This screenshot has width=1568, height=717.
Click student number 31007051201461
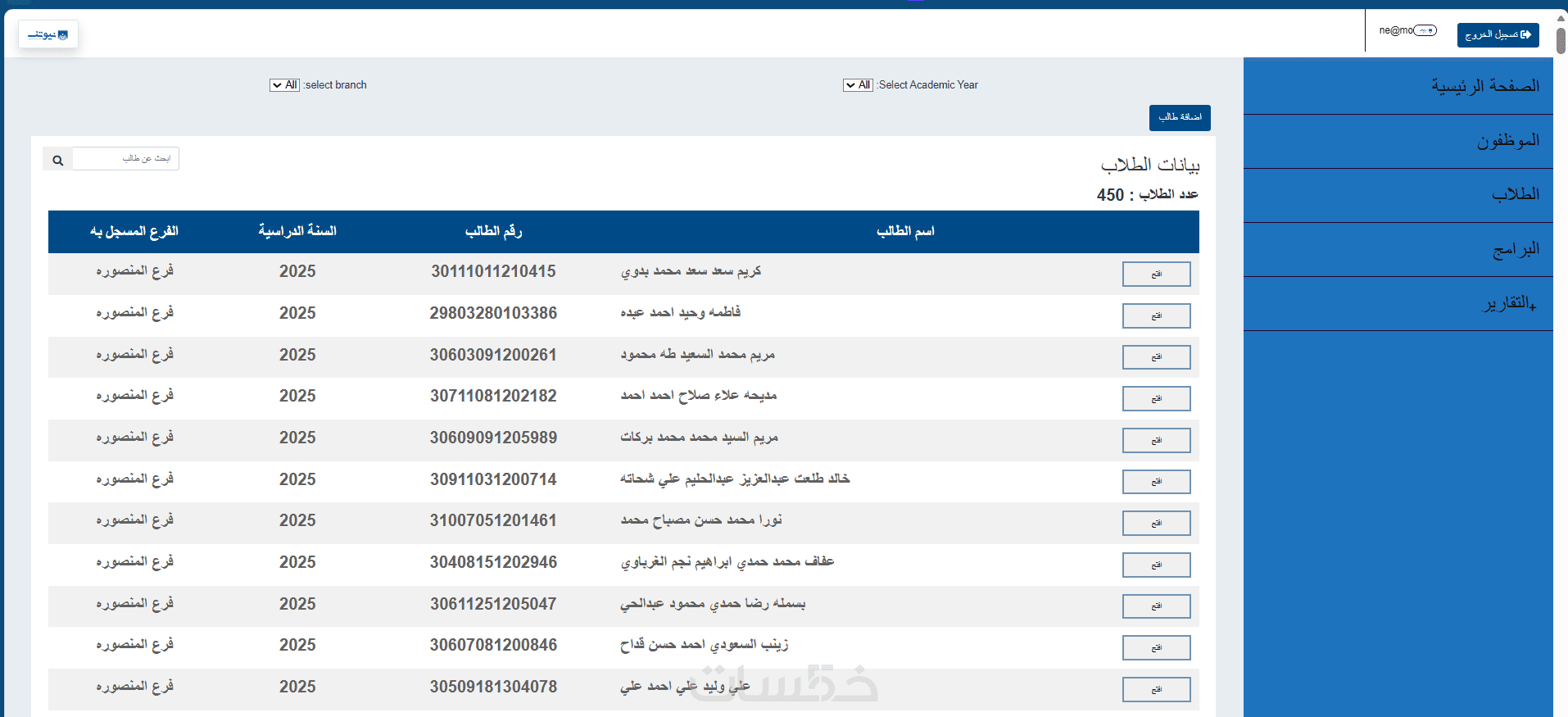[493, 520]
